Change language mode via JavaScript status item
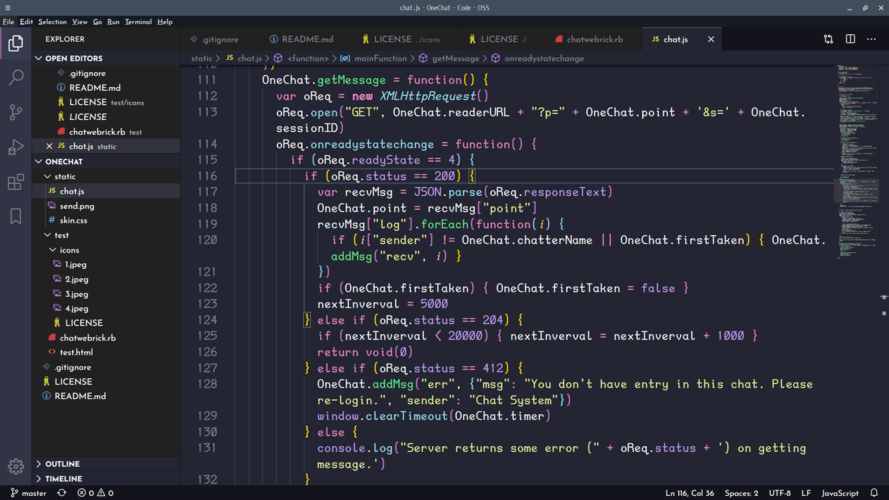The image size is (889, 500). (x=840, y=493)
